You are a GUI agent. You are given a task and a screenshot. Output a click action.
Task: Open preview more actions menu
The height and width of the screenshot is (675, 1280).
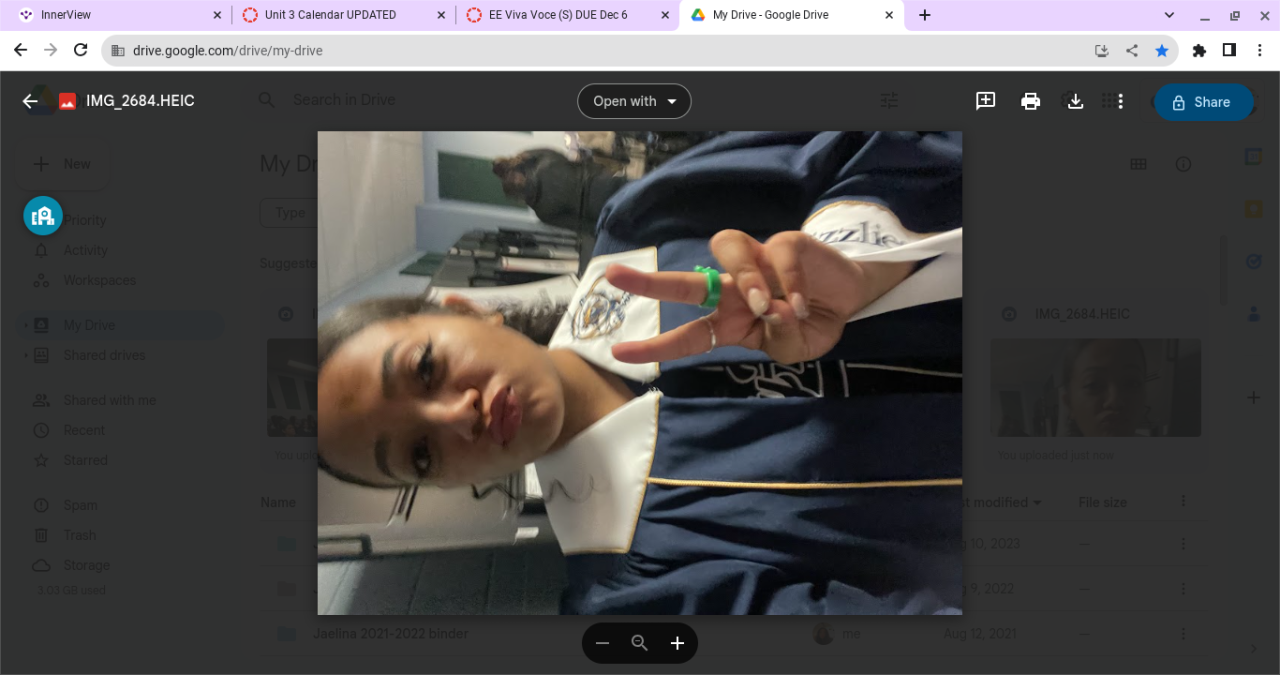point(1121,101)
